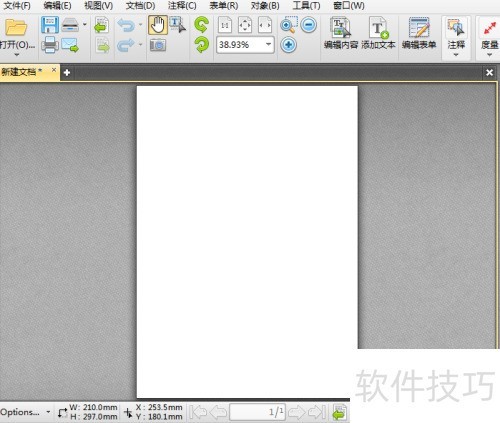Image resolution: width=500 pixels, height=423 pixels.
Task: Expand the 打开(O) dropdown arrow
Action: click(17, 55)
